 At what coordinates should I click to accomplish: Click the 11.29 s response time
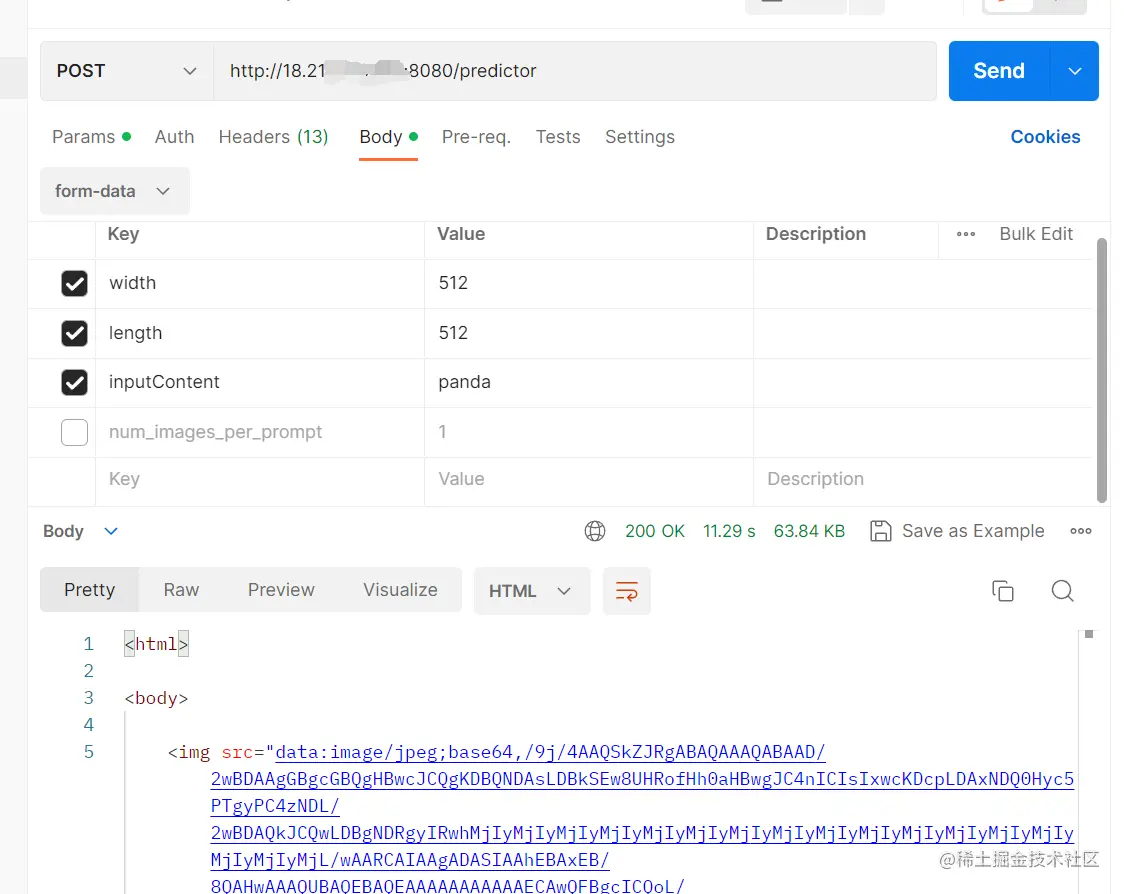coord(729,531)
